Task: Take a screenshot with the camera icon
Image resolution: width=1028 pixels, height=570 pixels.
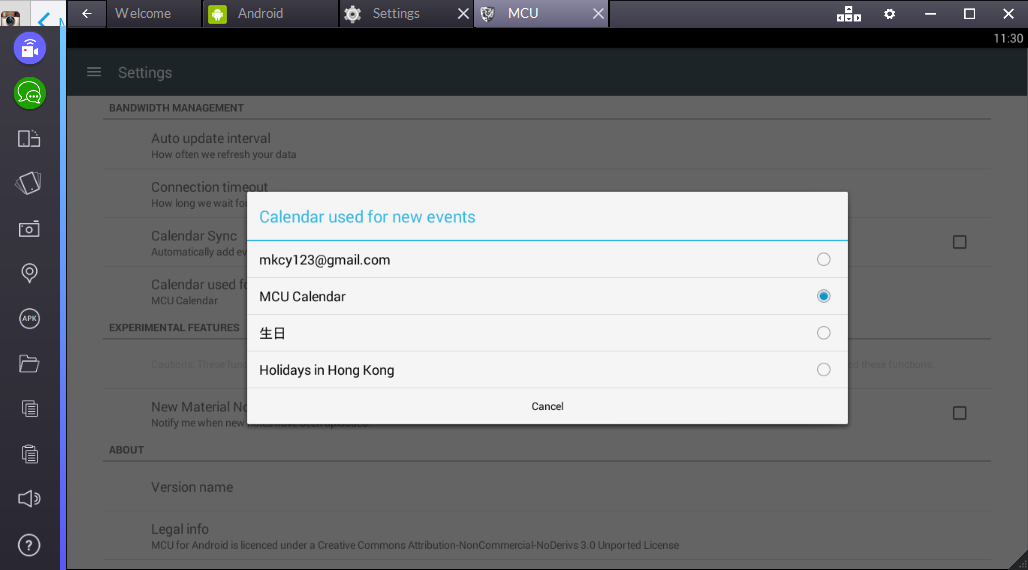Action: [29, 229]
